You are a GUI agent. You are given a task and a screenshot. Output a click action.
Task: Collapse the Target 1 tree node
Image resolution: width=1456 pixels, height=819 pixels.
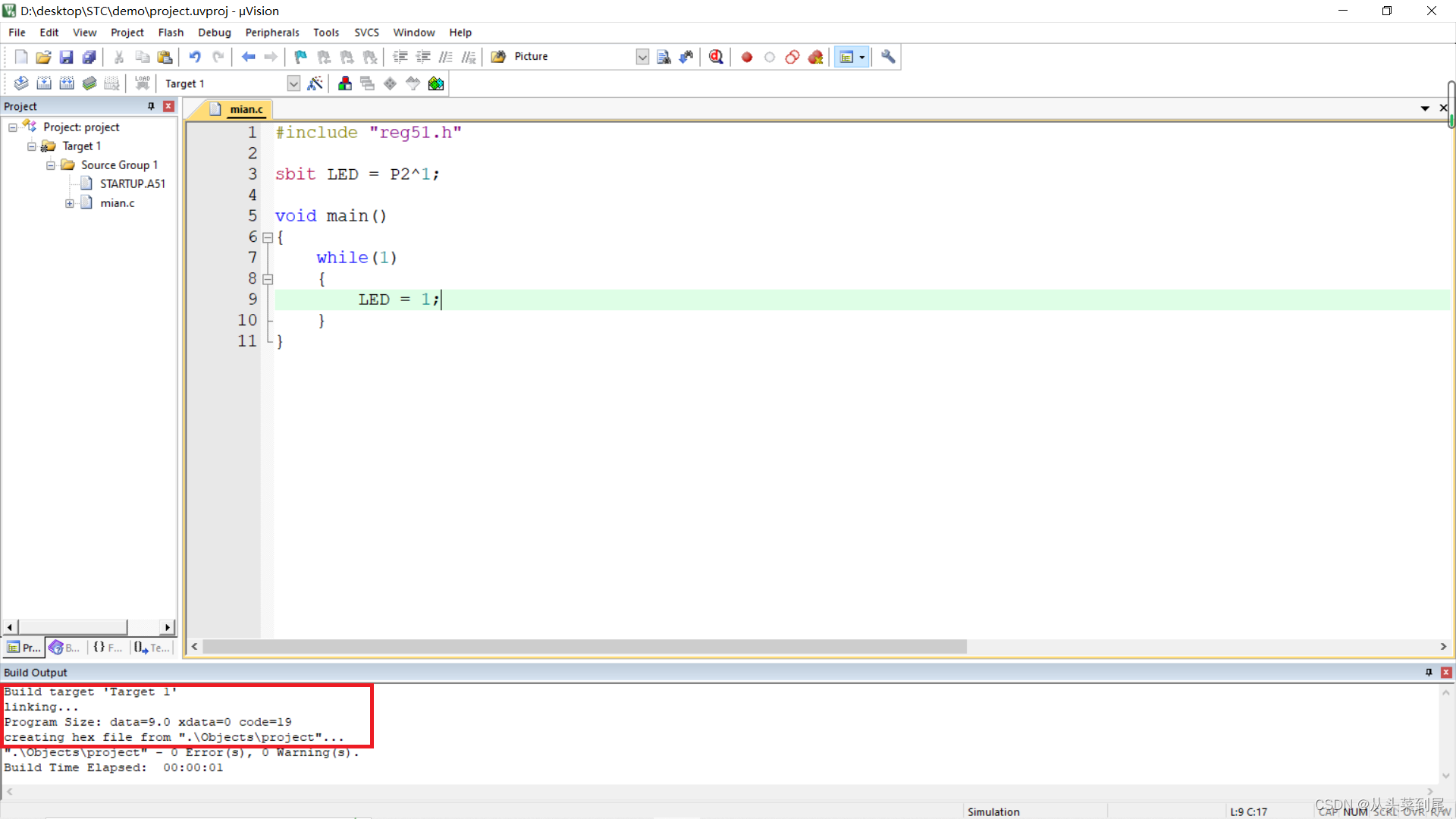(32, 146)
